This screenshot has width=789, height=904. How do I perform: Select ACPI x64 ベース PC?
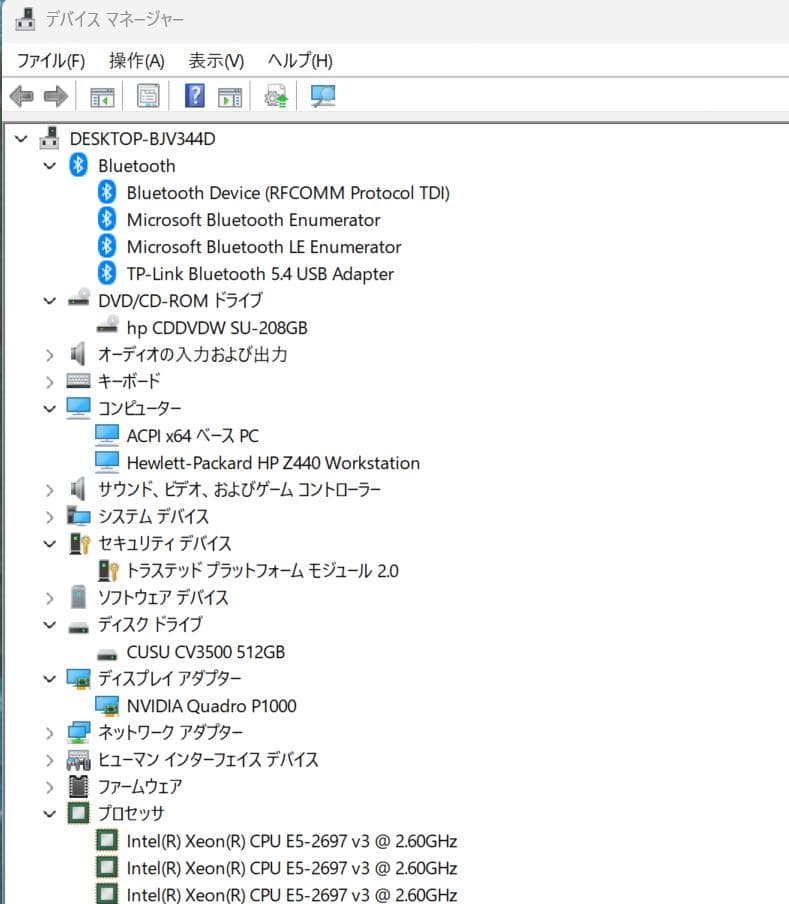click(x=192, y=436)
